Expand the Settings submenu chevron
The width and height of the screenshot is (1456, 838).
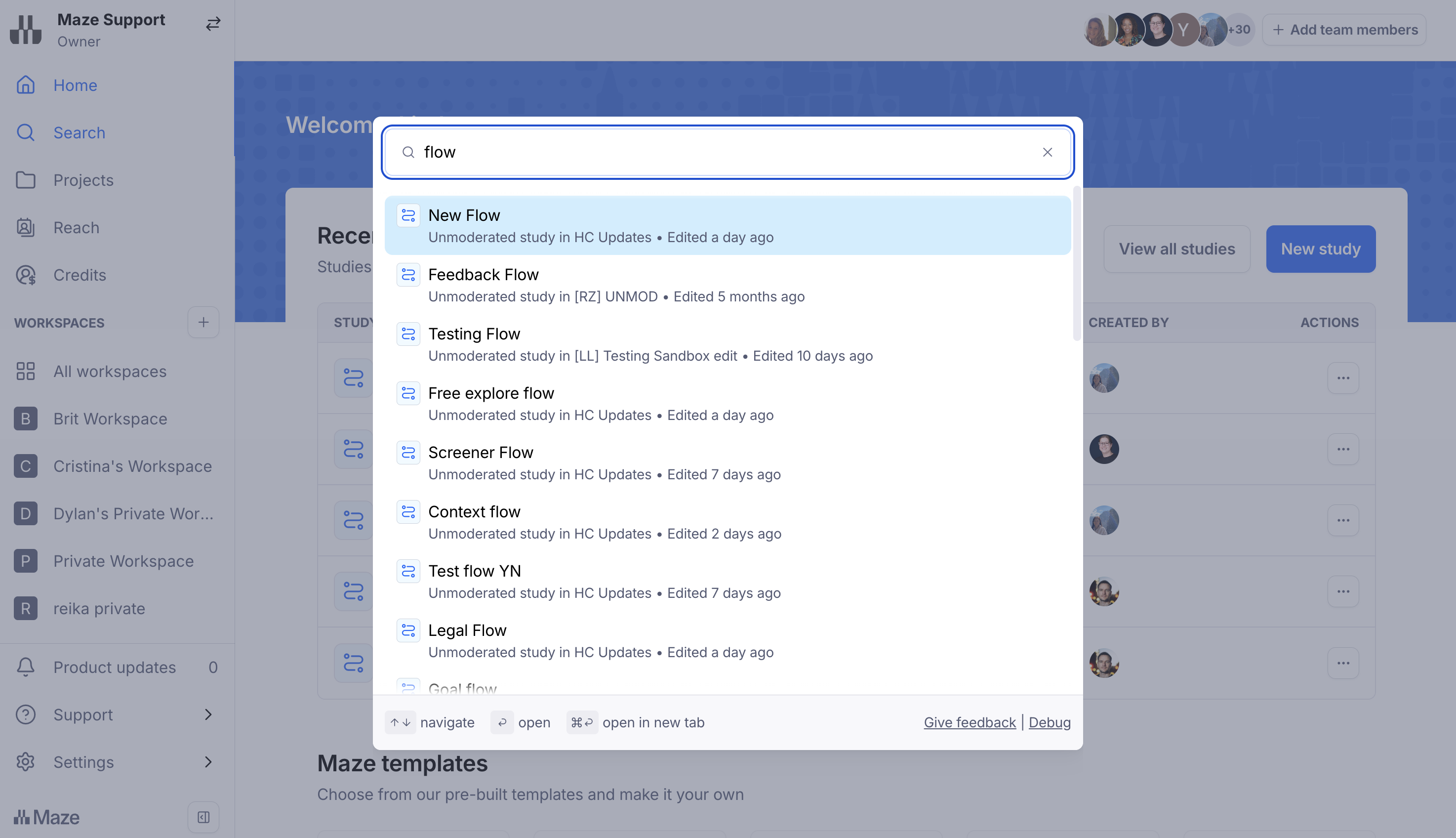click(208, 762)
